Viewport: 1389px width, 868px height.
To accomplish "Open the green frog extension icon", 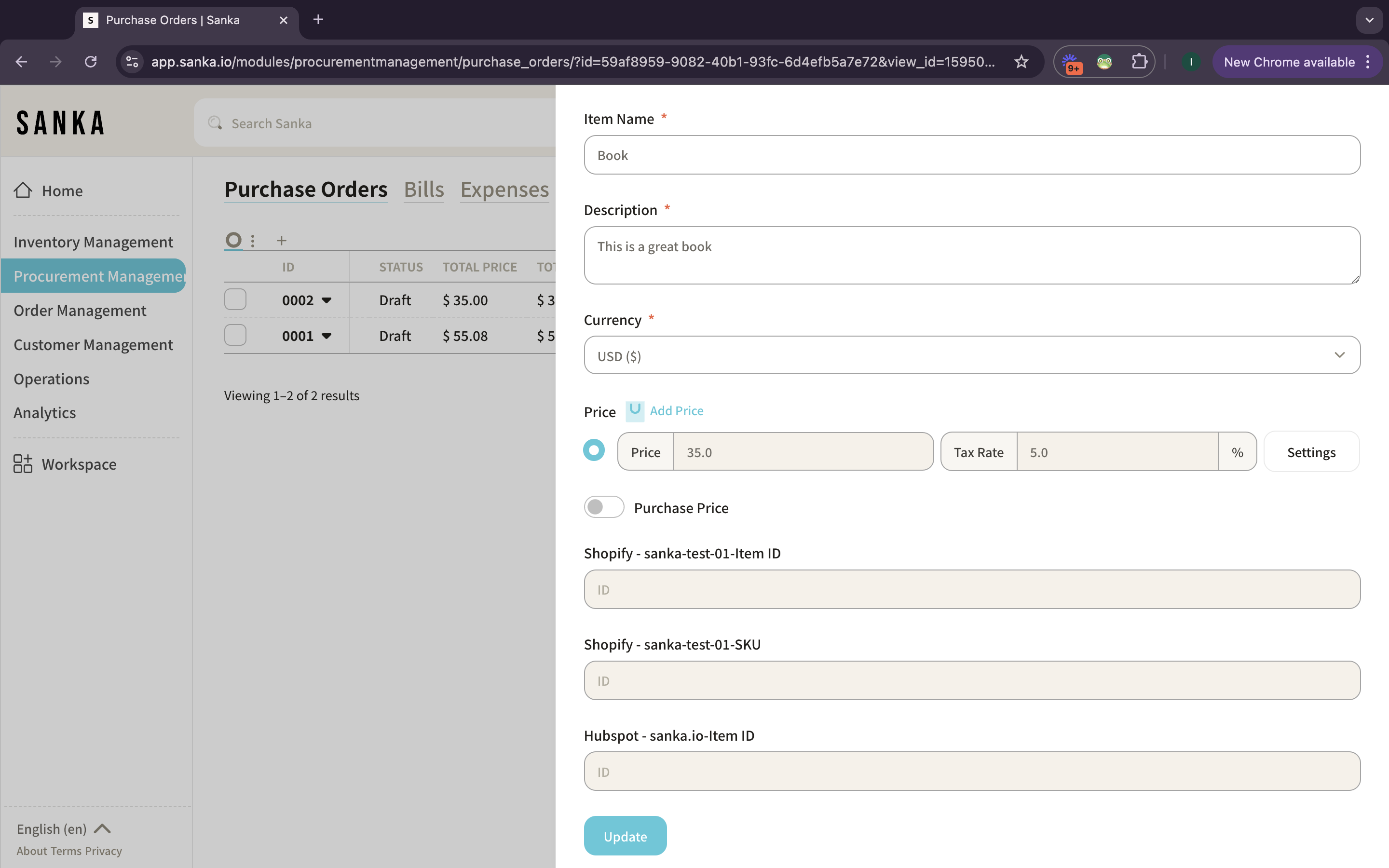I will click(x=1104, y=62).
